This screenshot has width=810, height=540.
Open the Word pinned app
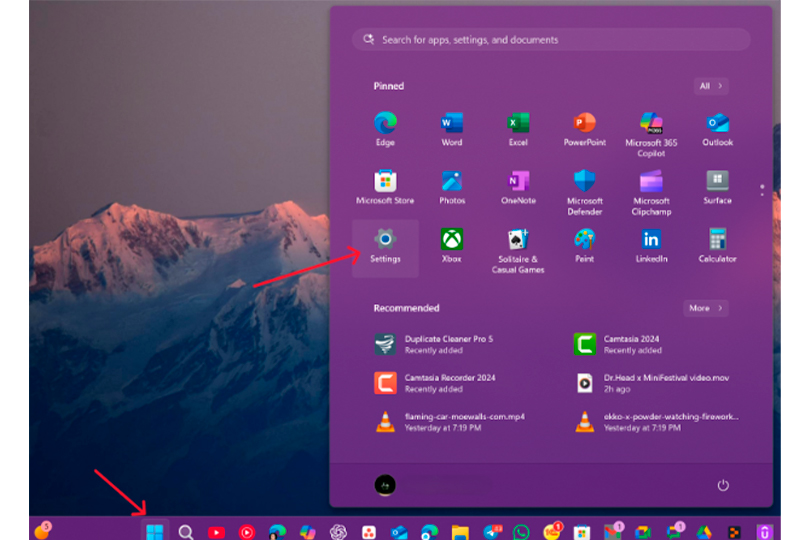pos(452,127)
